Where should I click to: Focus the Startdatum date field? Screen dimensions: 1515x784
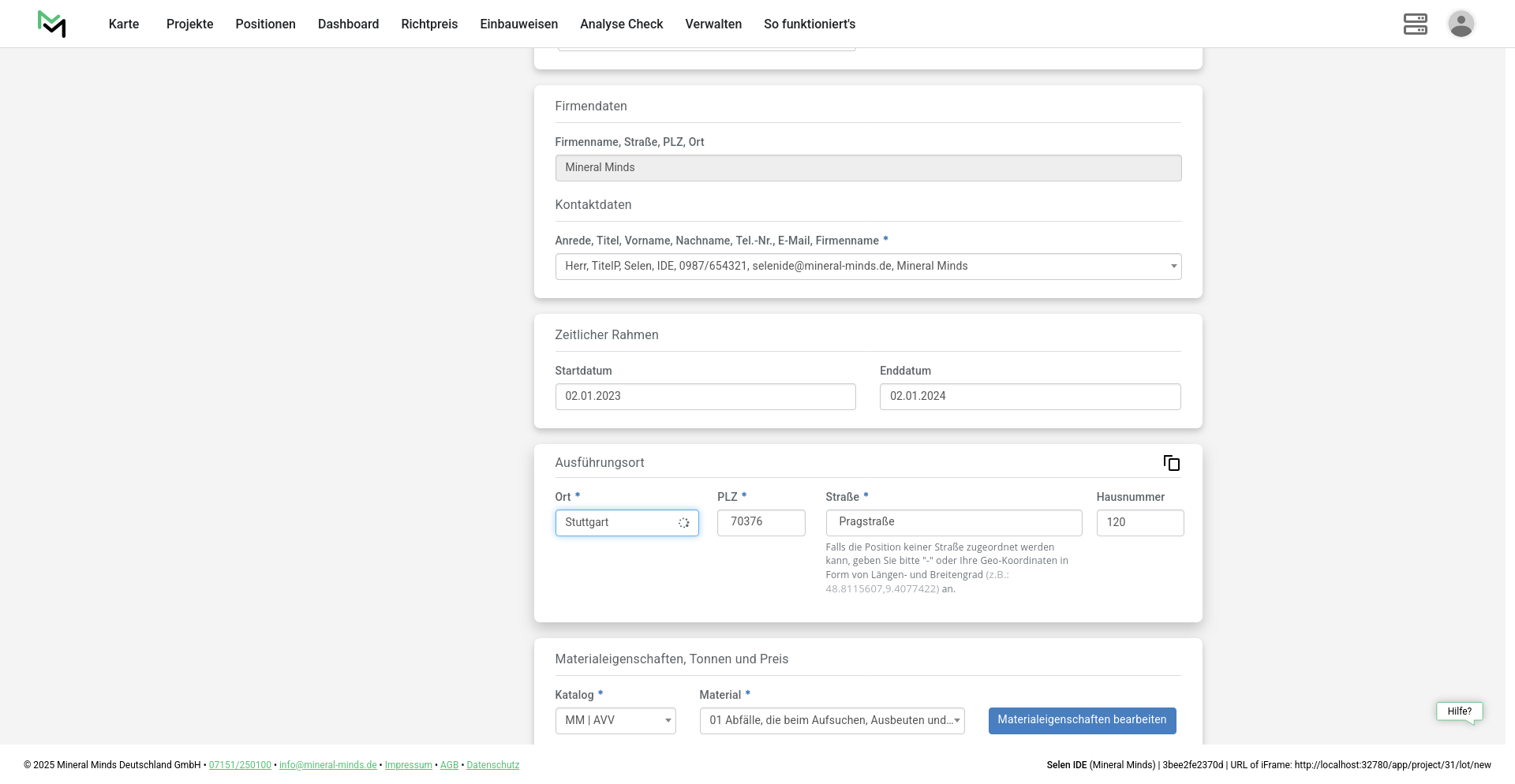(x=705, y=397)
